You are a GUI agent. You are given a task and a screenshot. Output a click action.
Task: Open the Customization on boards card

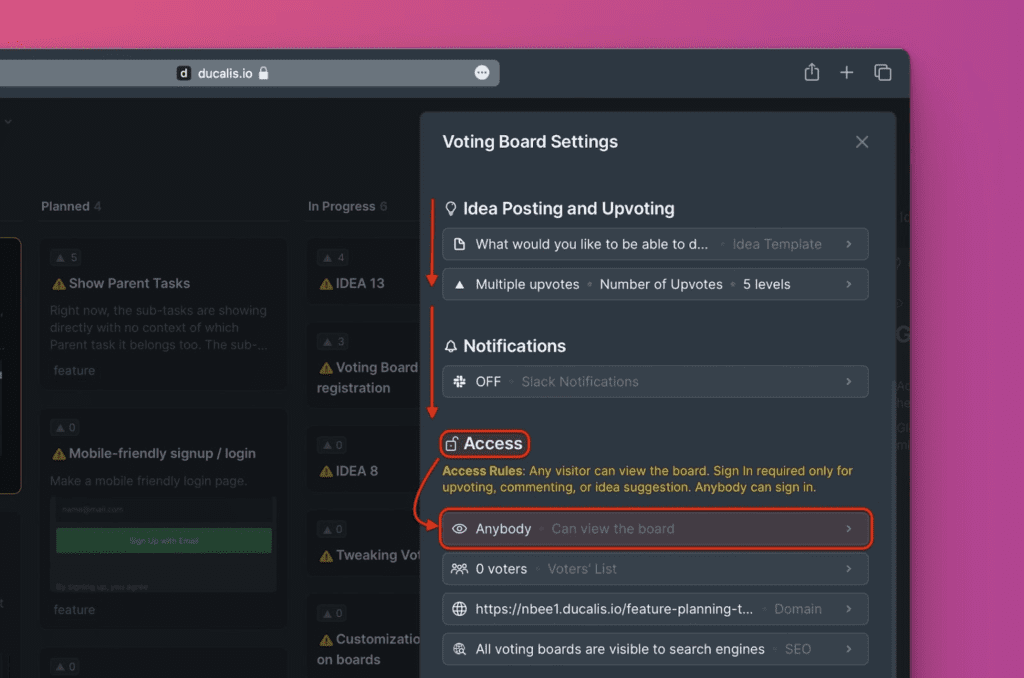[363, 637]
